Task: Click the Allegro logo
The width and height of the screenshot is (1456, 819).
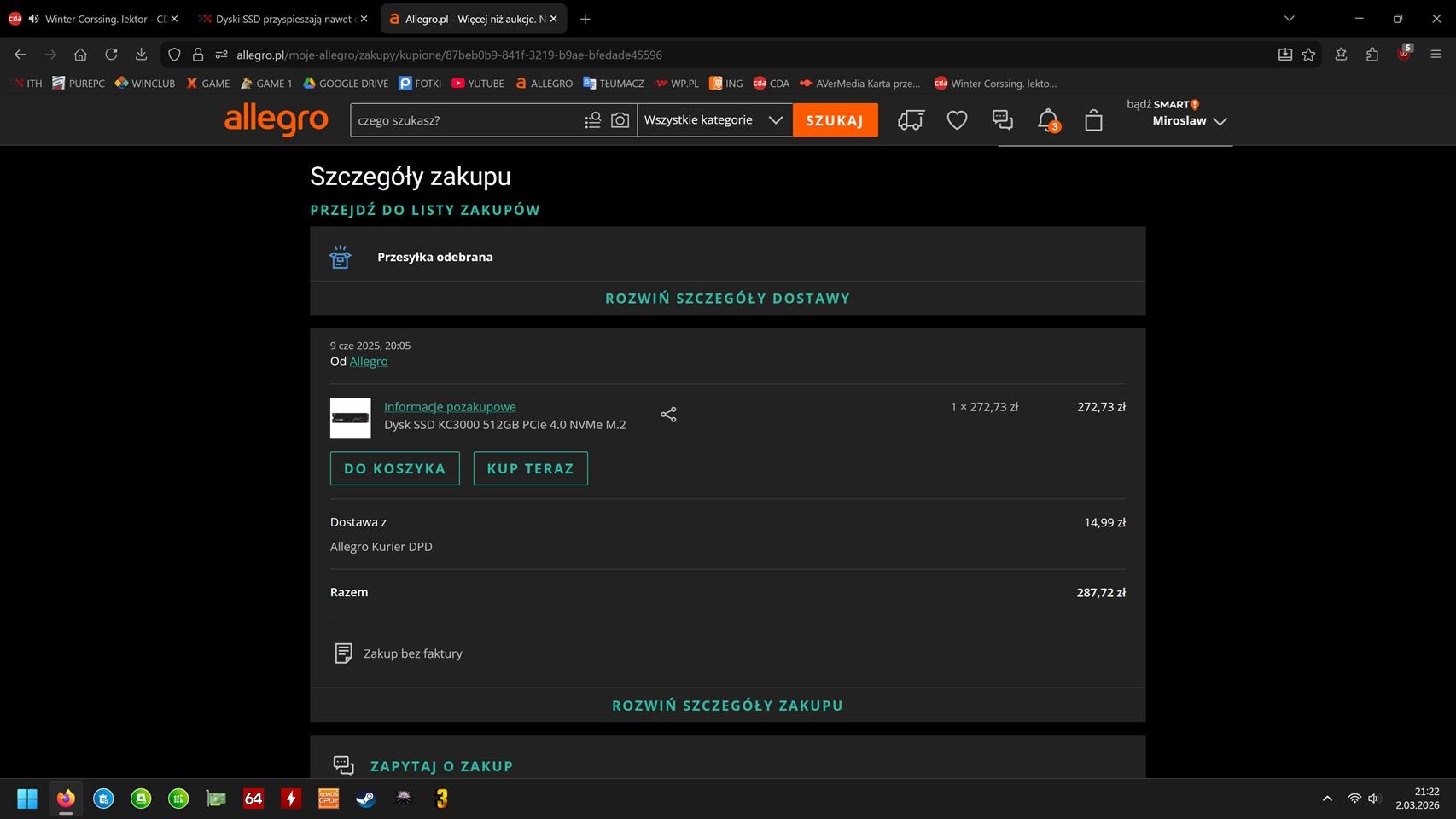Action: point(276,120)
